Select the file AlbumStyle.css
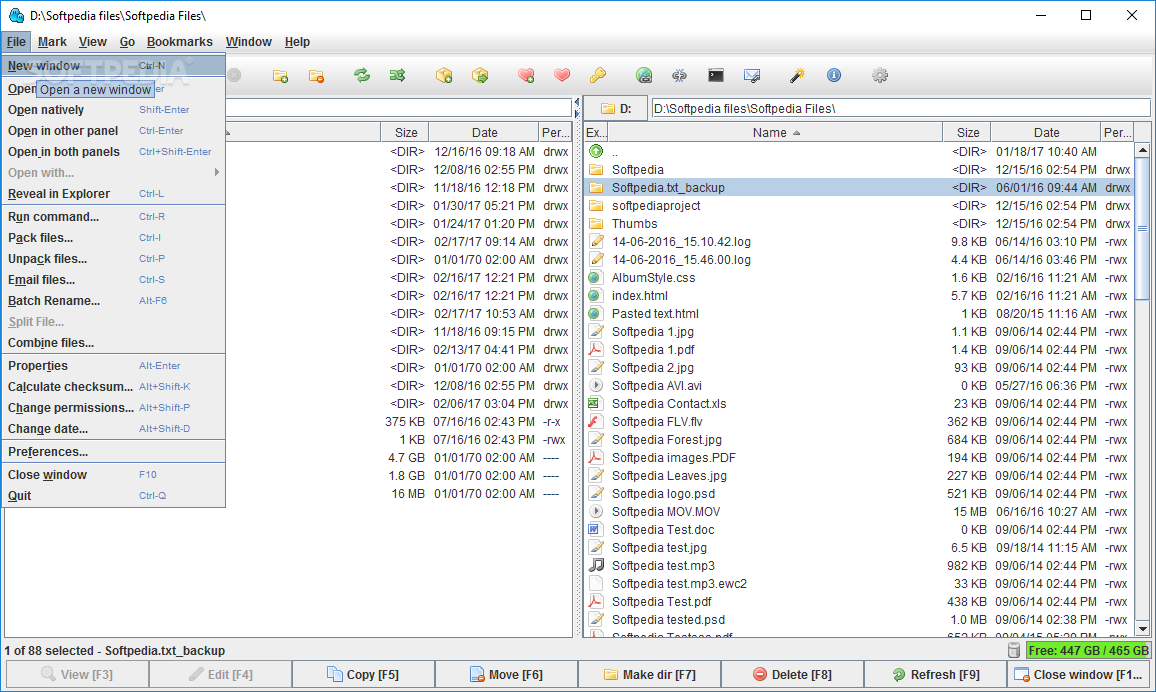 click(859, 278)
